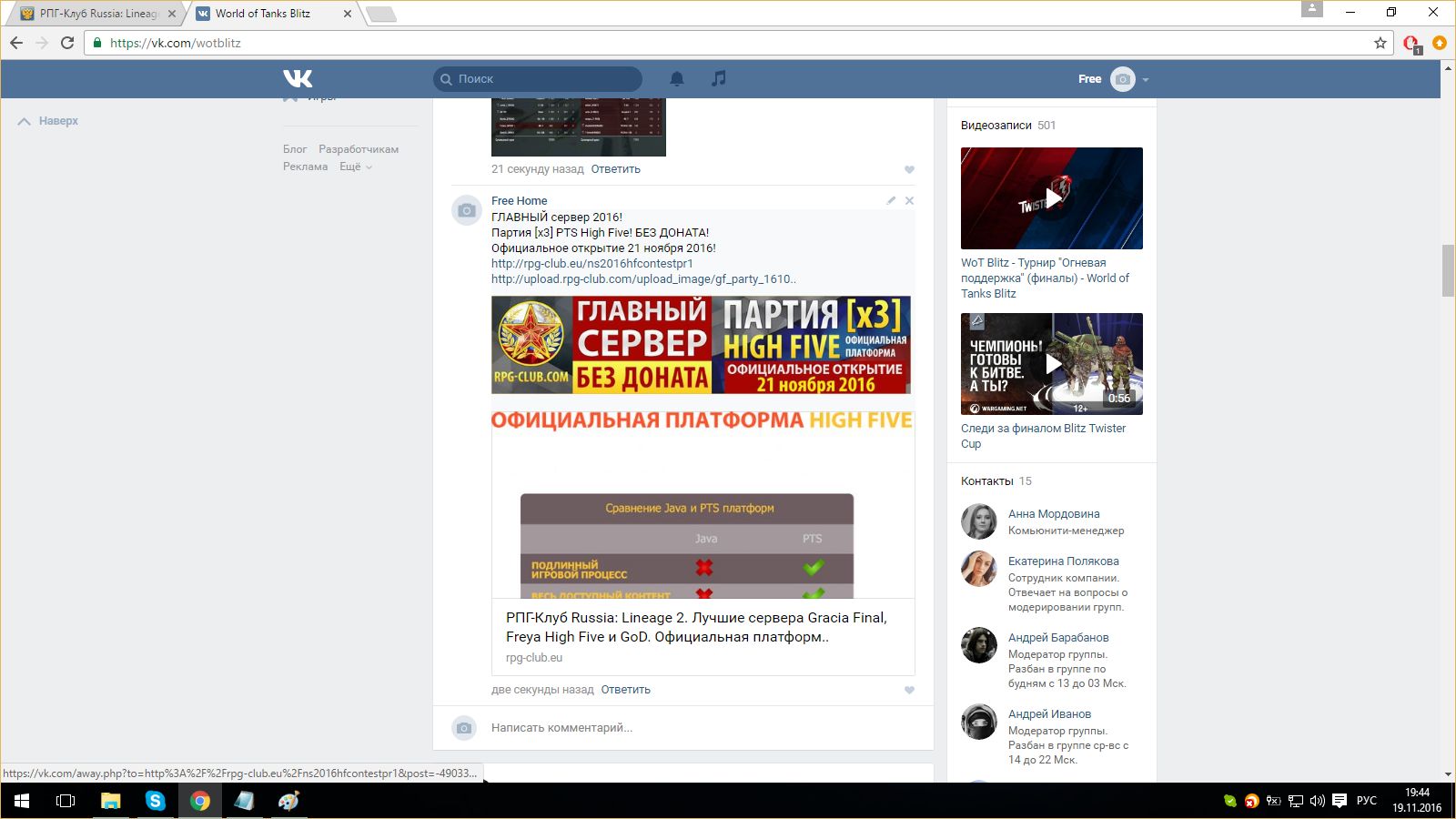This screenshot has height=819, width=1456.
Task: Edit the Free Home comment via pencil icon
Action: (x=891, y=200)
